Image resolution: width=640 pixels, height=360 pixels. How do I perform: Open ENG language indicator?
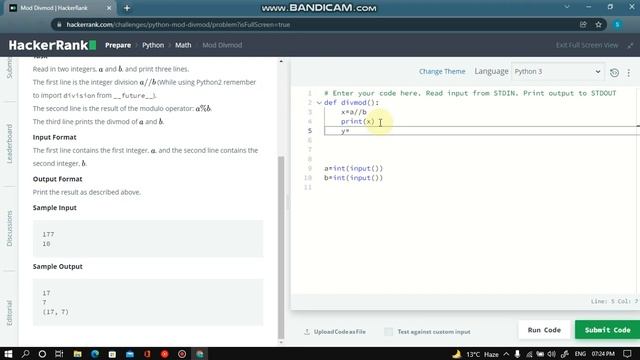coord(580,354)
